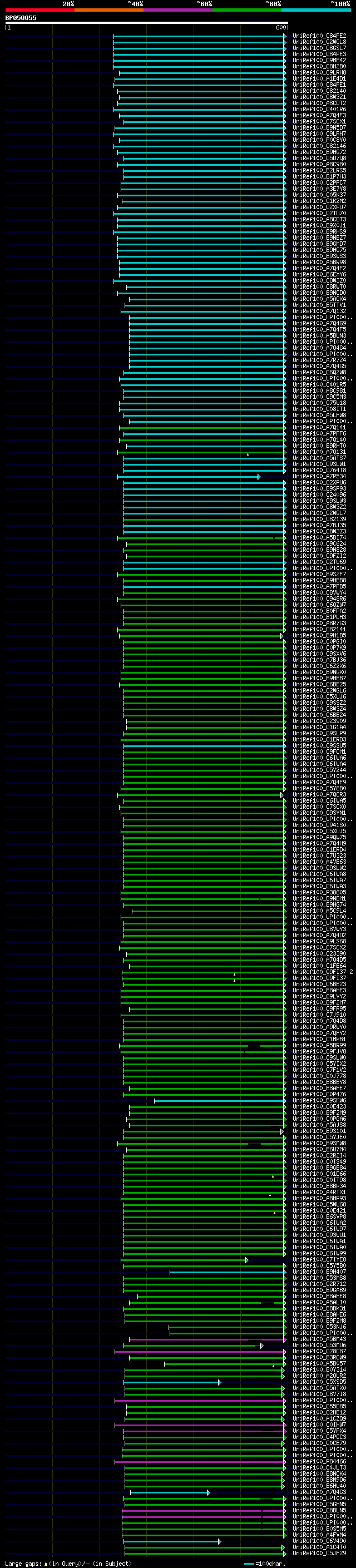356x1568 pixels.
Task: Click label UniRef100_B9XOJ1
Action: pos(319,226)
